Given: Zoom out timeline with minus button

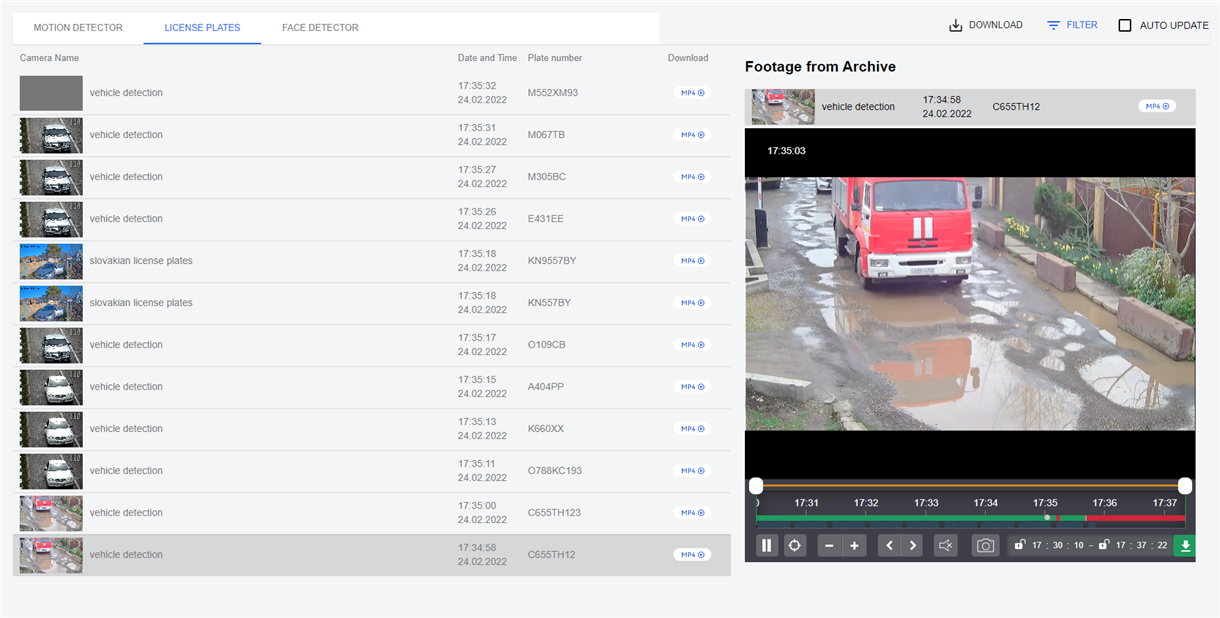Looking at the screenshot, I should point(830,546).
